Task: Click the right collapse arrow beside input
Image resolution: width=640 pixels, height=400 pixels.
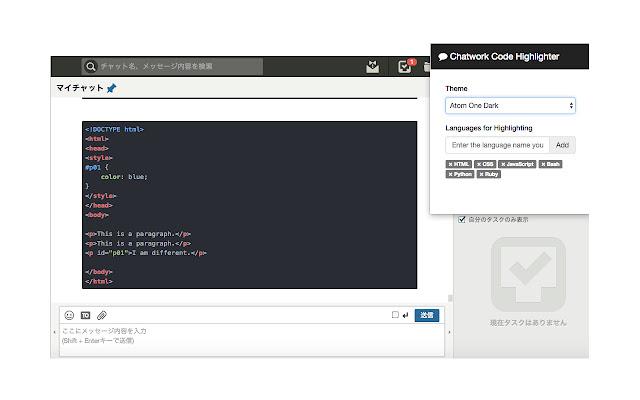Action: [x=449, y=332]
